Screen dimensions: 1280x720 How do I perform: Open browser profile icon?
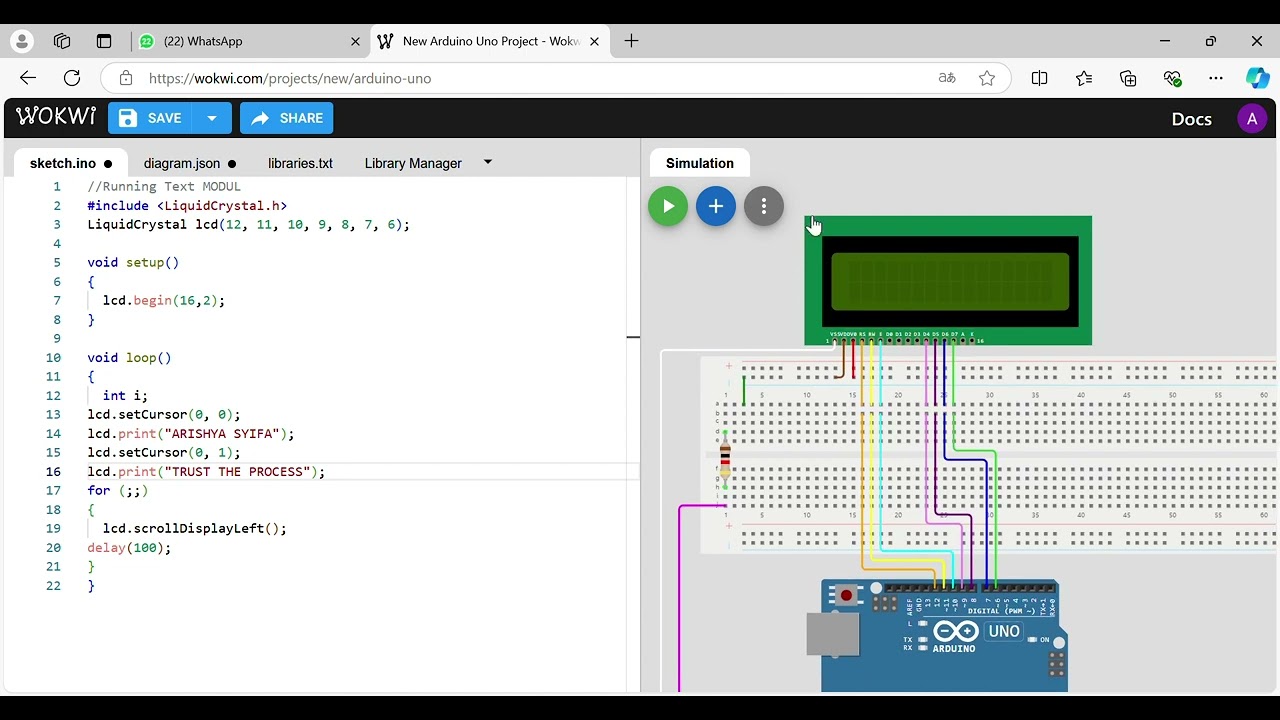[x=22, y=41]
